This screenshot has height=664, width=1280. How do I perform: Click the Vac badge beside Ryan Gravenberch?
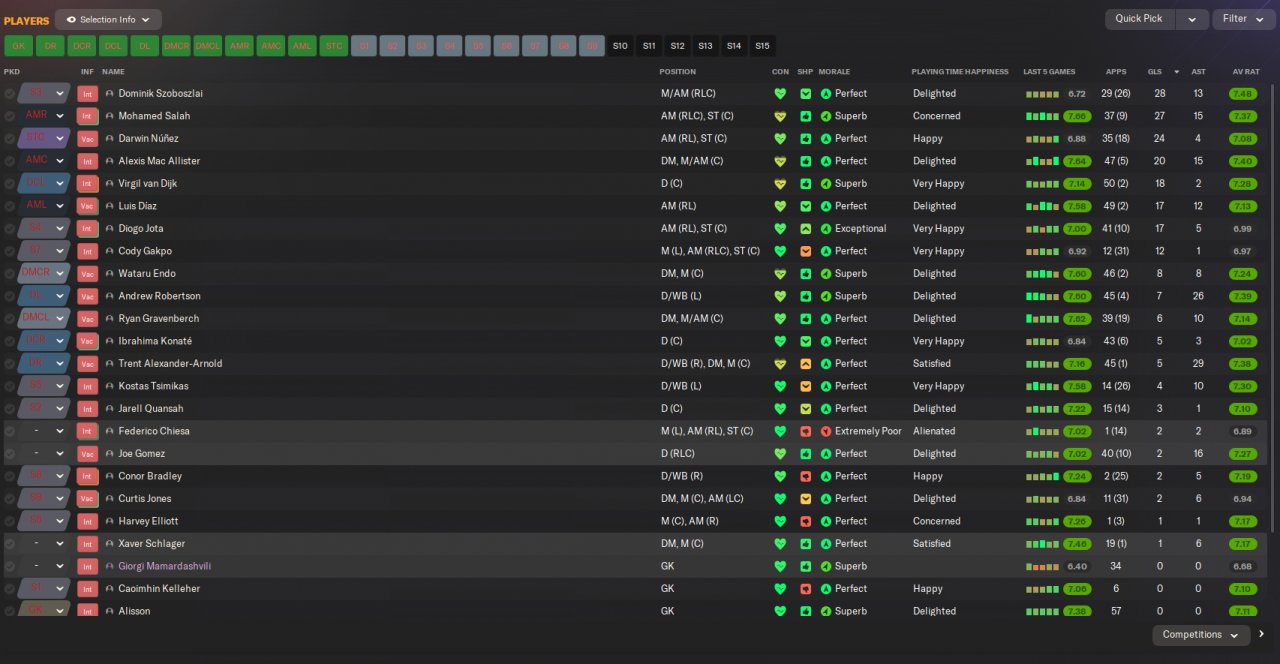pos(87,319)
